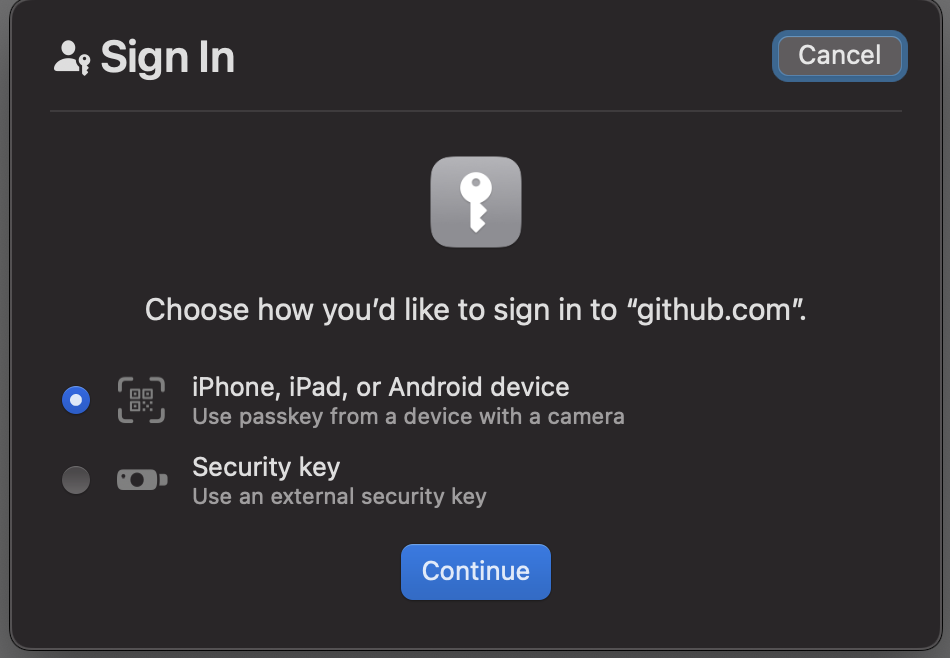The image size is (950, 658).
Task: Click the "Choose how you'd like to sign in" prompt
Action: coord(380,310)
